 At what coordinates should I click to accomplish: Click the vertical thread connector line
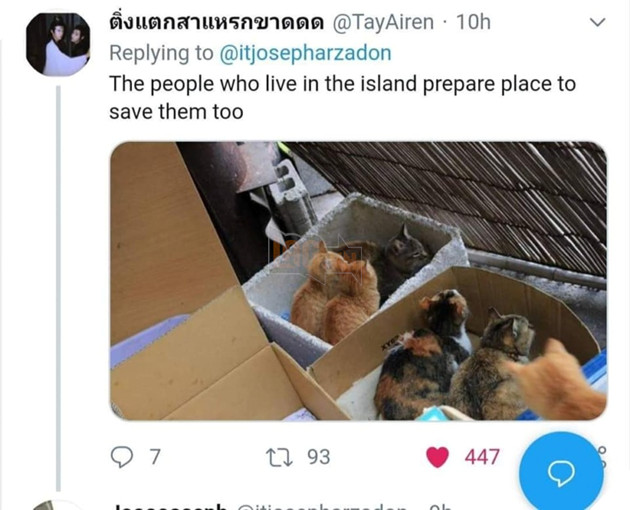pos(59,288)
